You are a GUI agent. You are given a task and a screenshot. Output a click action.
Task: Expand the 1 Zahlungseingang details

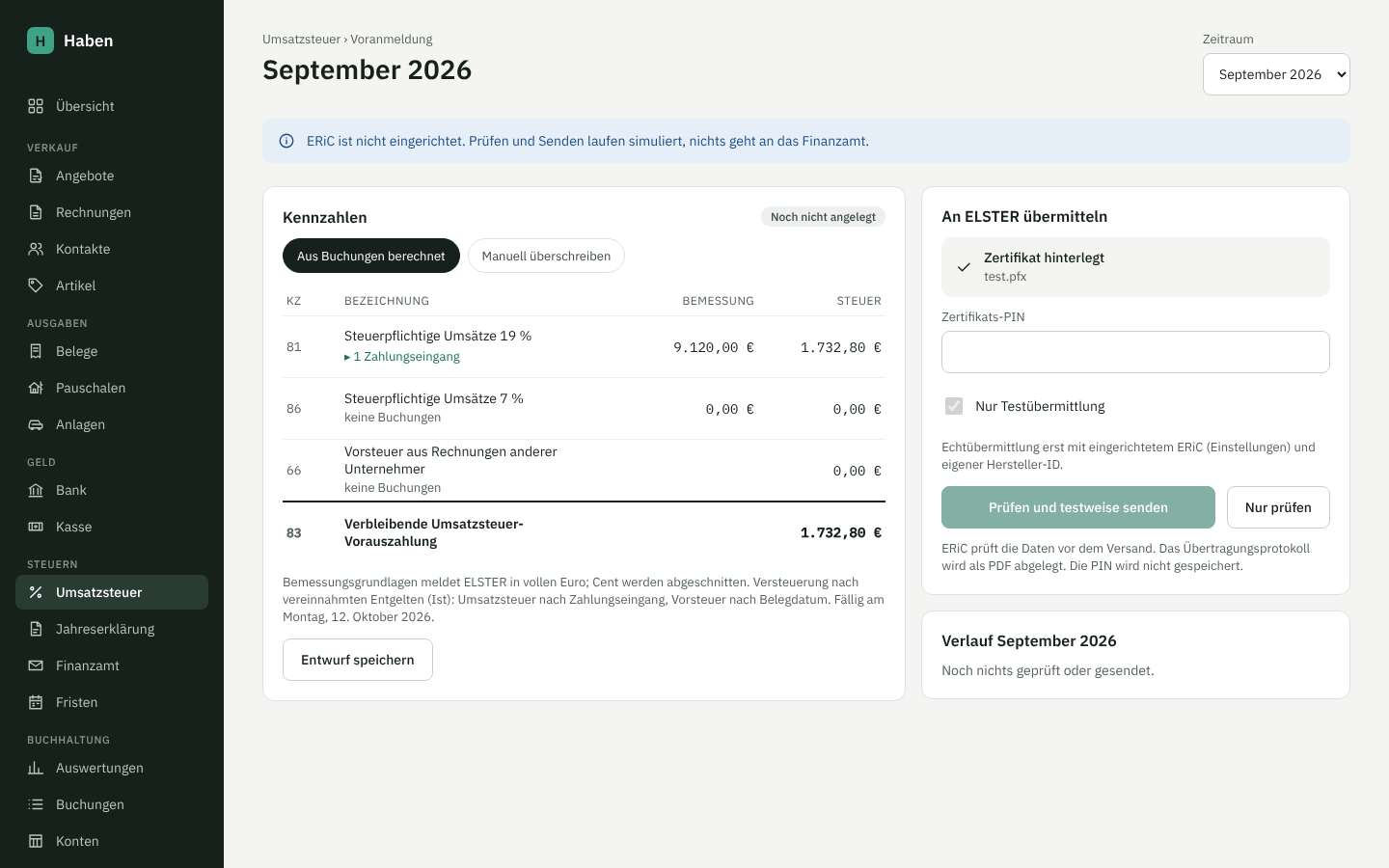402,357
